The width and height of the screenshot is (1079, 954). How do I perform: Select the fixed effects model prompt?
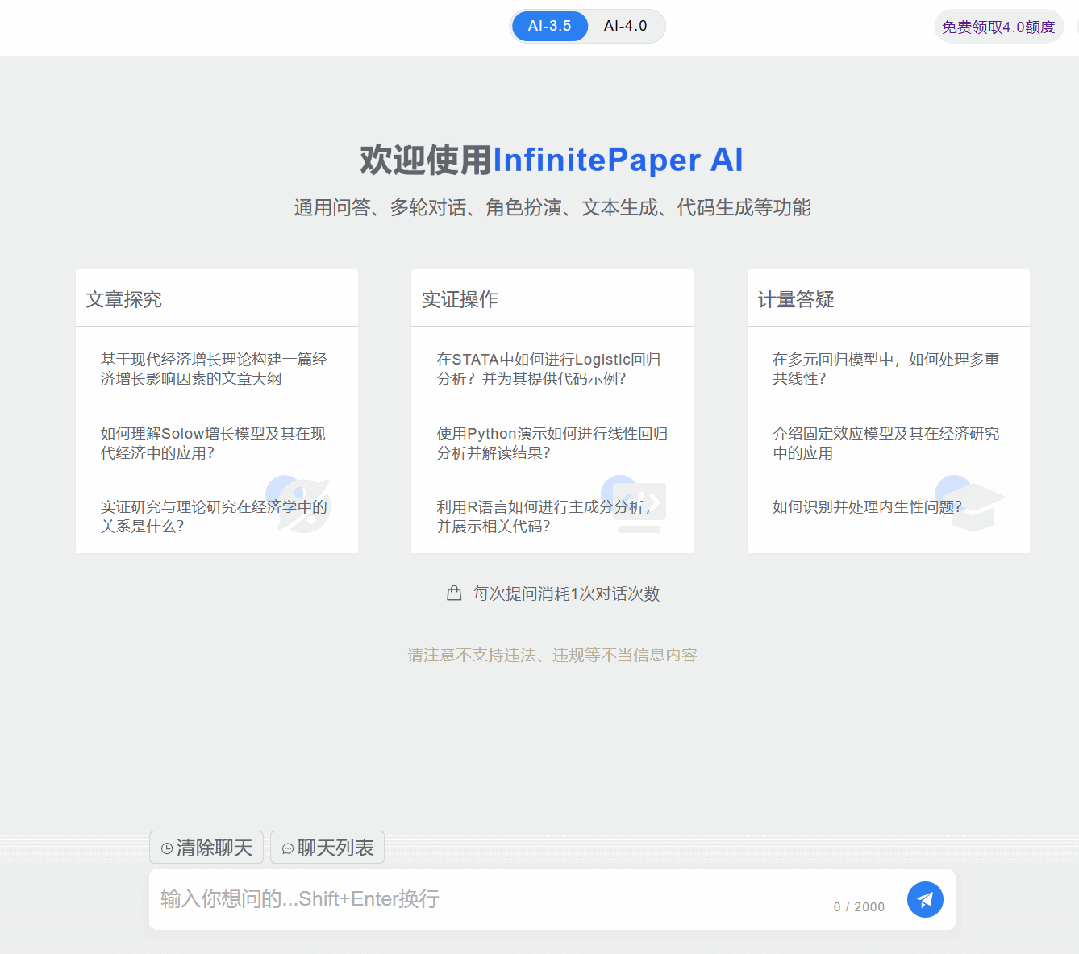coord(886,443)
